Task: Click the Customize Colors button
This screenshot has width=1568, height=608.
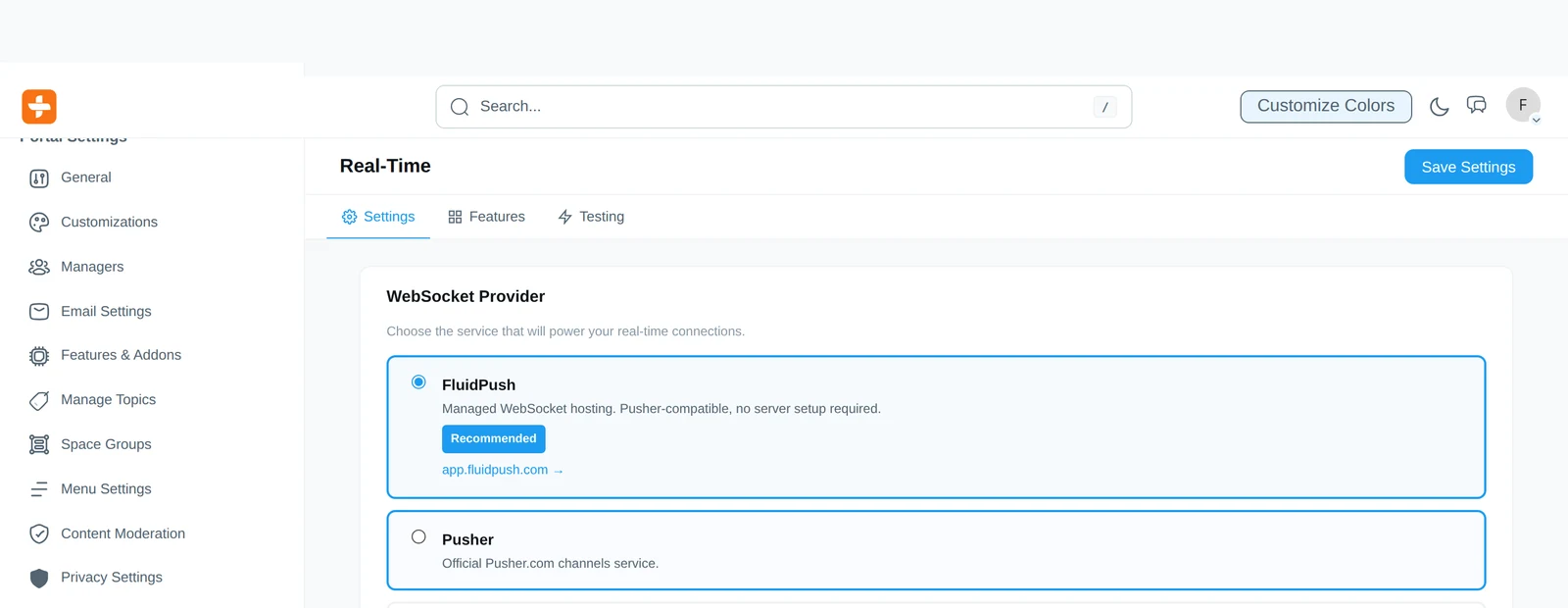Action: pos(1326,106)
